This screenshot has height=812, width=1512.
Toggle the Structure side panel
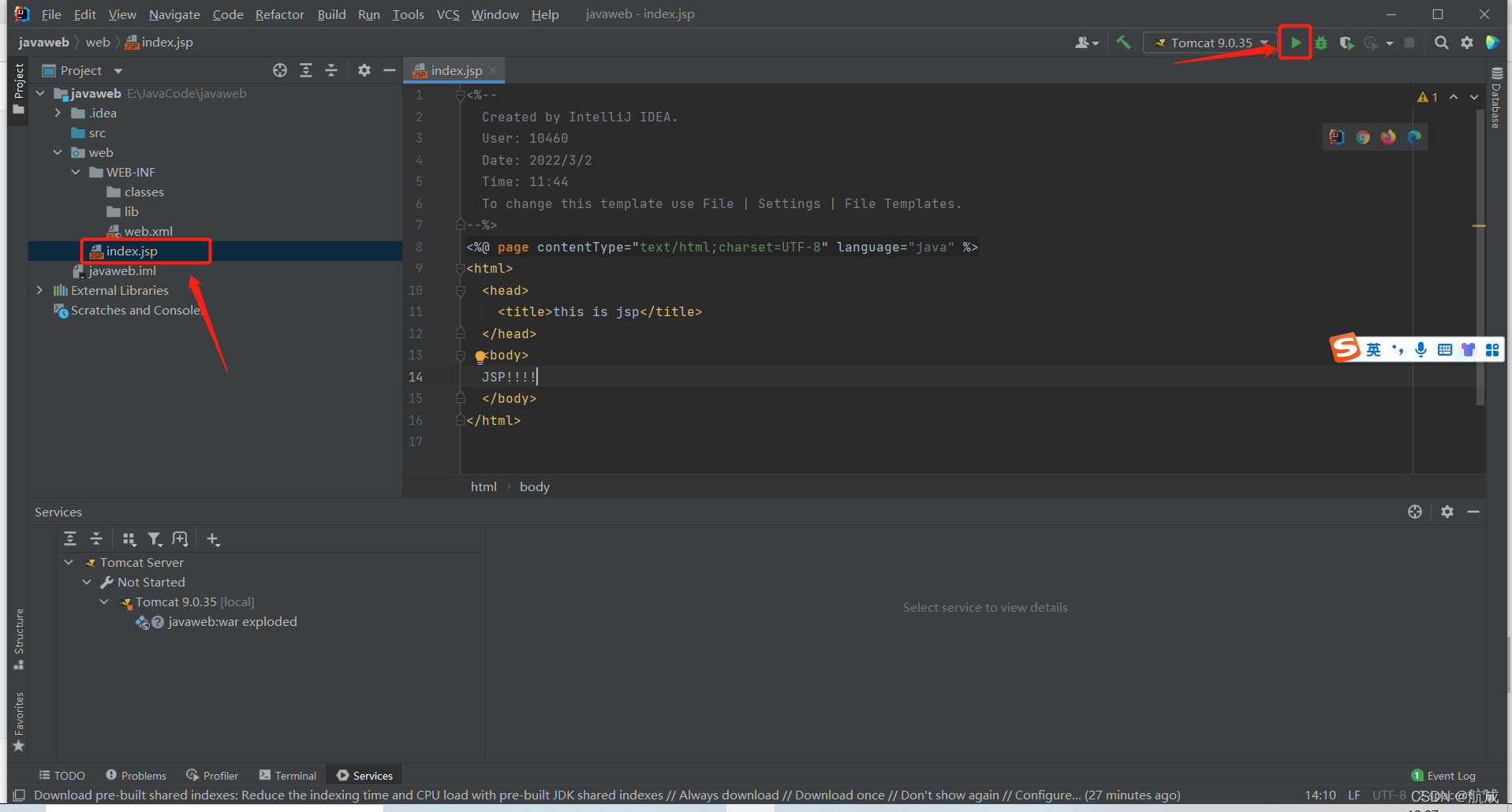(x=19, y=639)
